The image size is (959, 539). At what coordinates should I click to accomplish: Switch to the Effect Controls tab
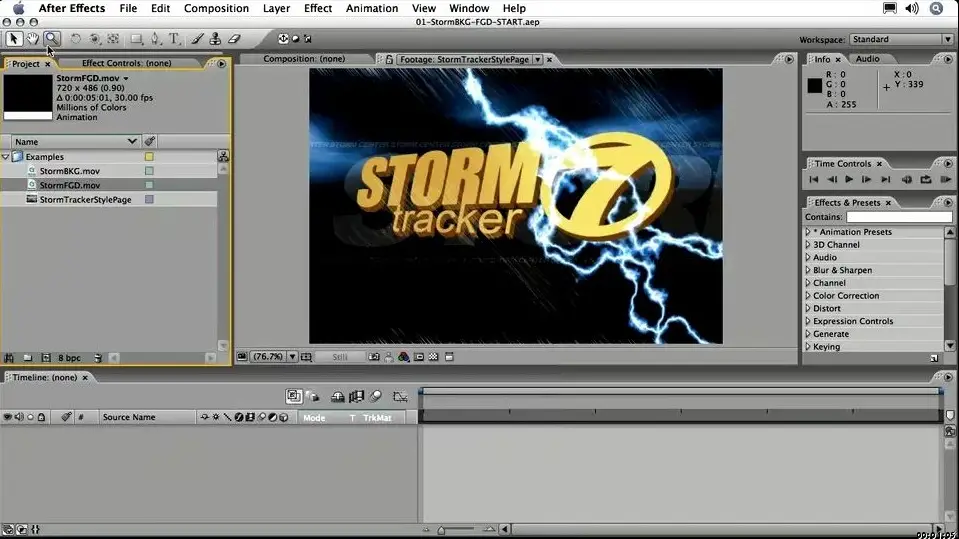click(x=127, y=63)
